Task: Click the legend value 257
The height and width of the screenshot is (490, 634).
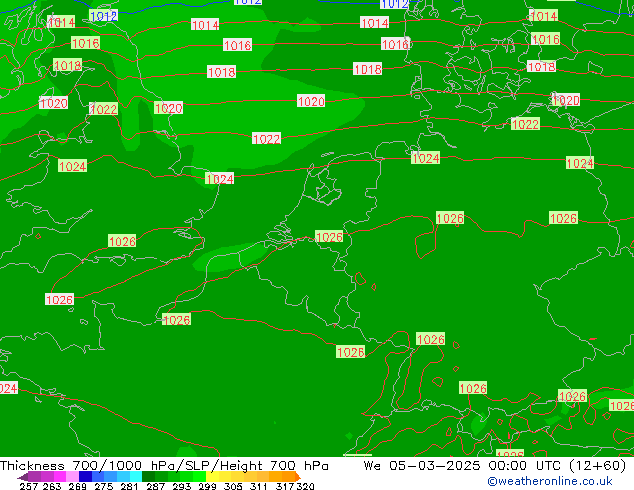Action: pyautogui.click(x=29, y=486)
